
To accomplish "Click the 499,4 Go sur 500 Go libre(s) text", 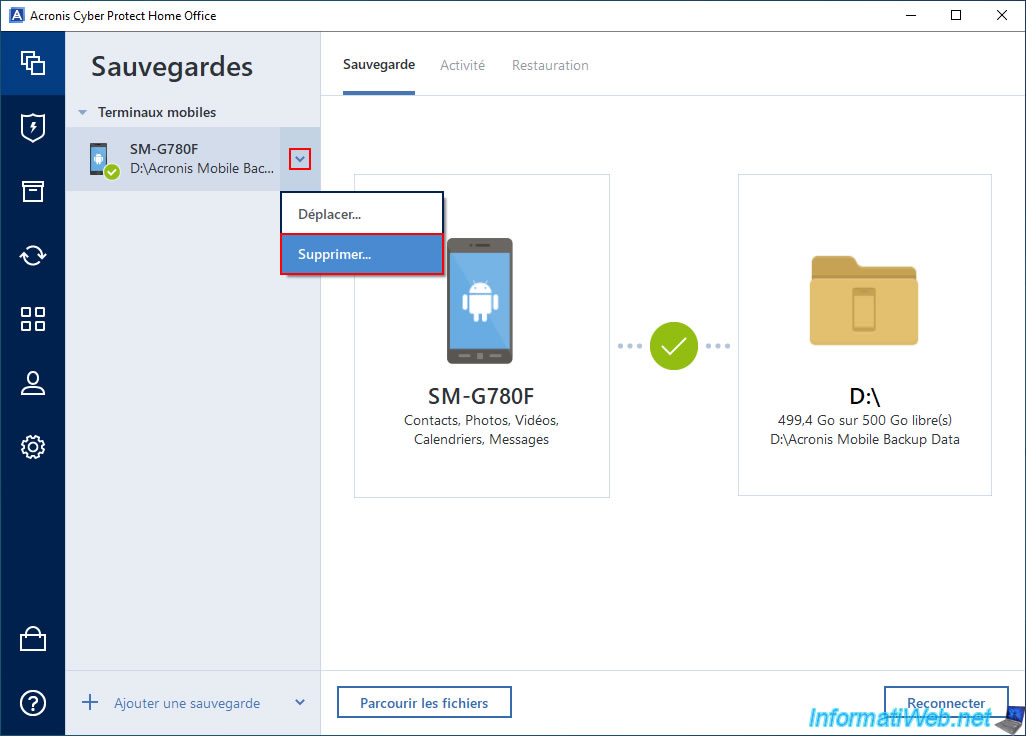I will [x=864, y=420].
